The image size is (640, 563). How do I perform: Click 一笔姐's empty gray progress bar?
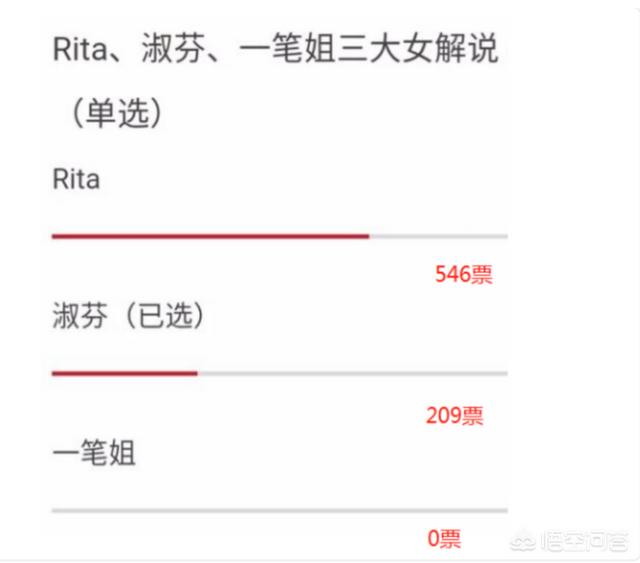(280, 510)
